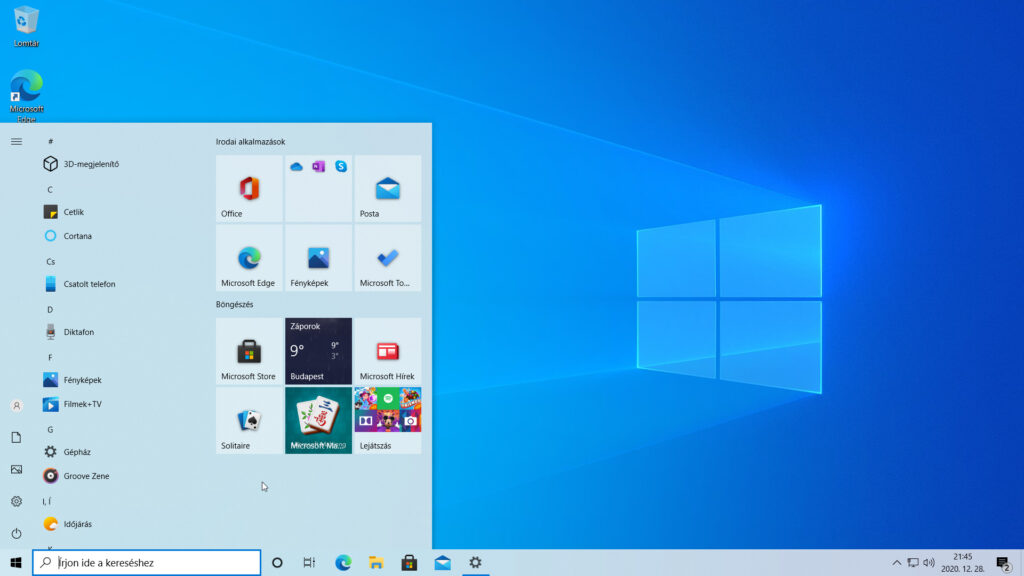This screenshot has height=576, width=1024.
Task: Open Microsoft Store from the taskbar
Action: click(x=409, y=562)
